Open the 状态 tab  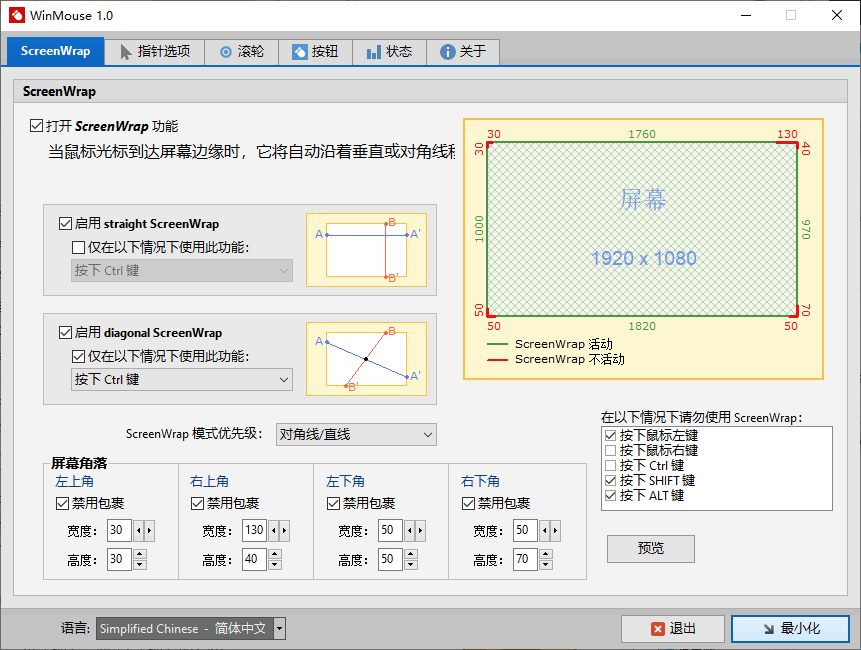tap(389, 52)
